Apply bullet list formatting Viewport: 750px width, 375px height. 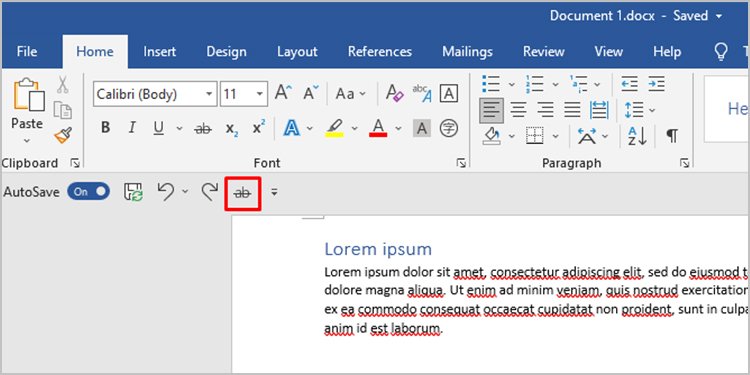click(491, 84)
